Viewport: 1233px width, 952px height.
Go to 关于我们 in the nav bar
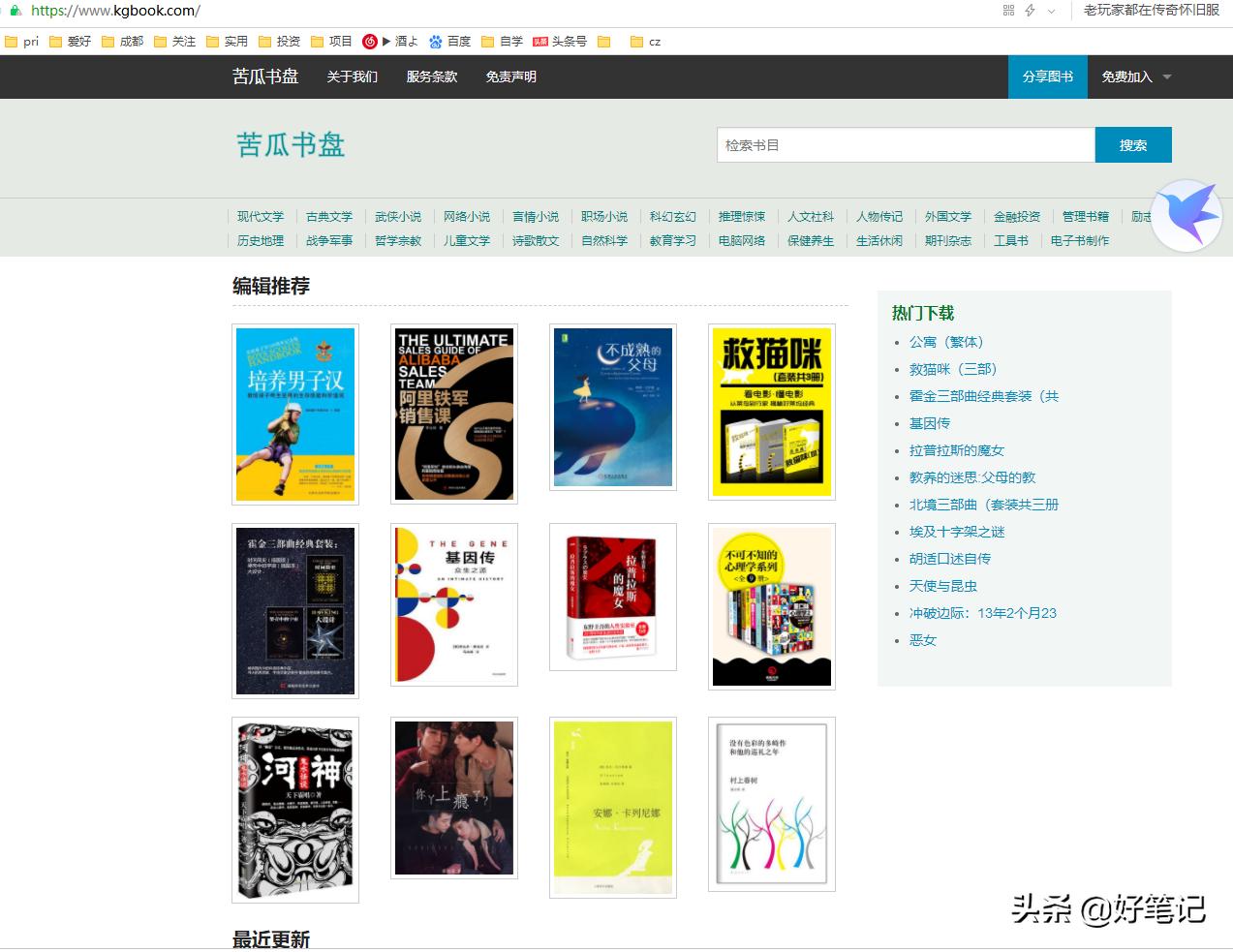352,77
